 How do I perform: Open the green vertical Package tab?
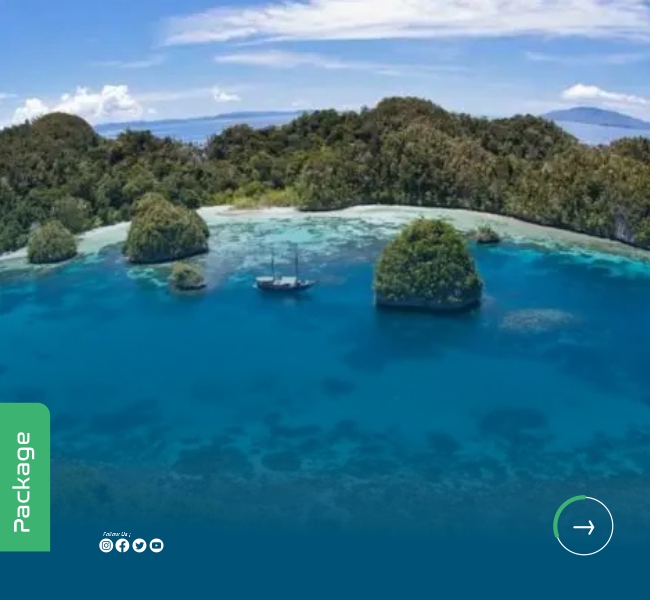tap(25, 477)
